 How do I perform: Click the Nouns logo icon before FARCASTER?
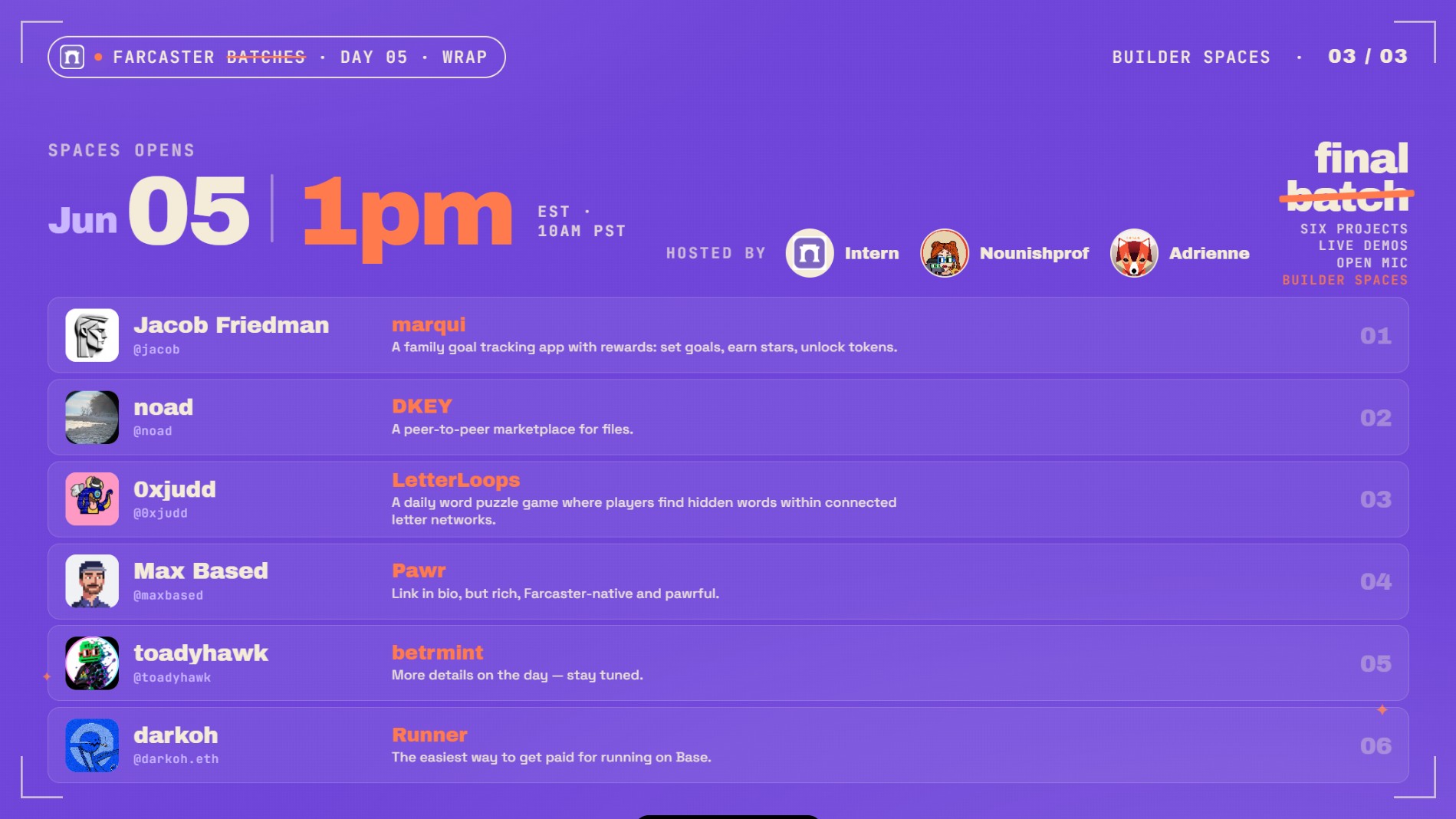pos(72,57)
